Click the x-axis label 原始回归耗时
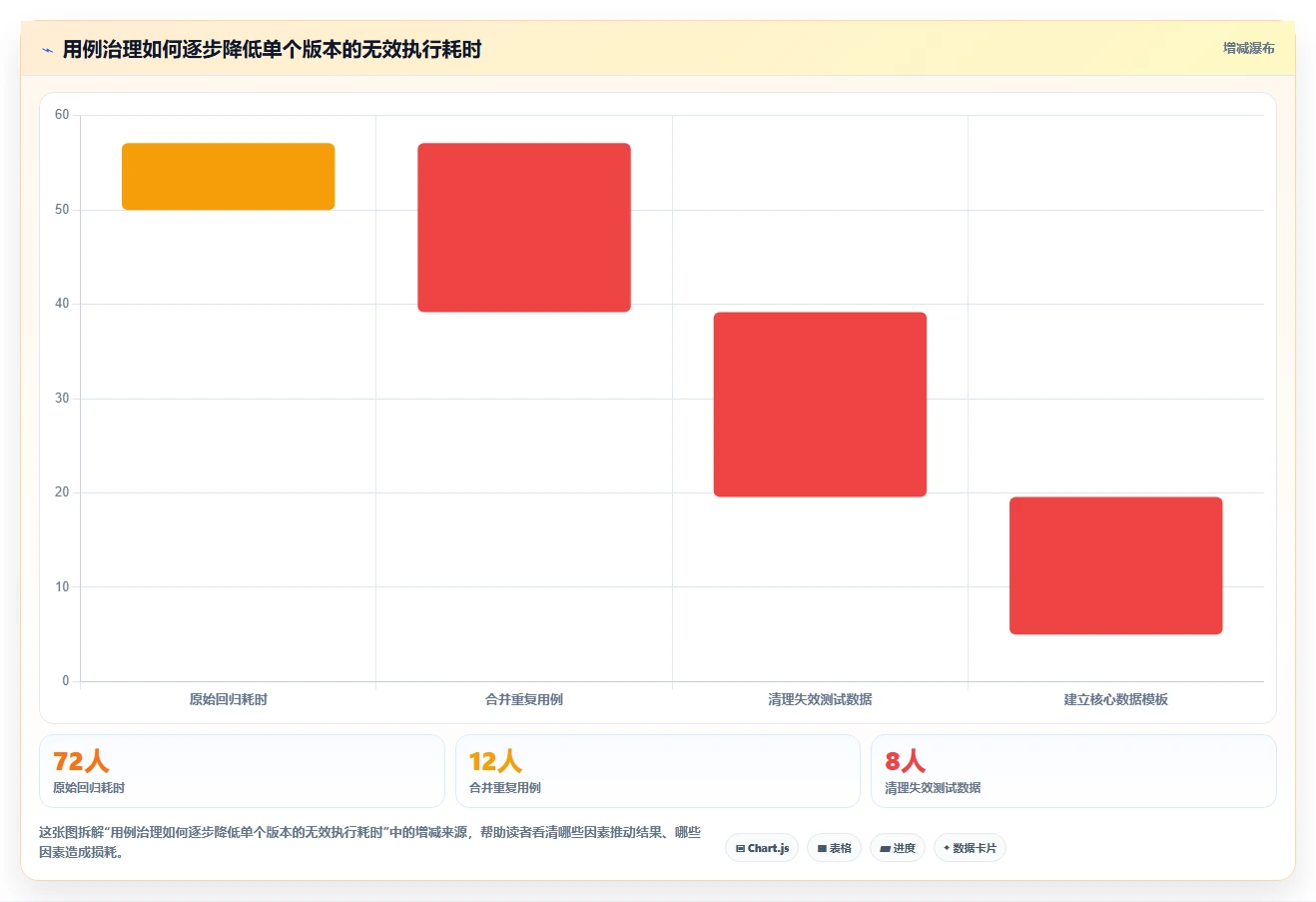 click(x=229, y=699)
